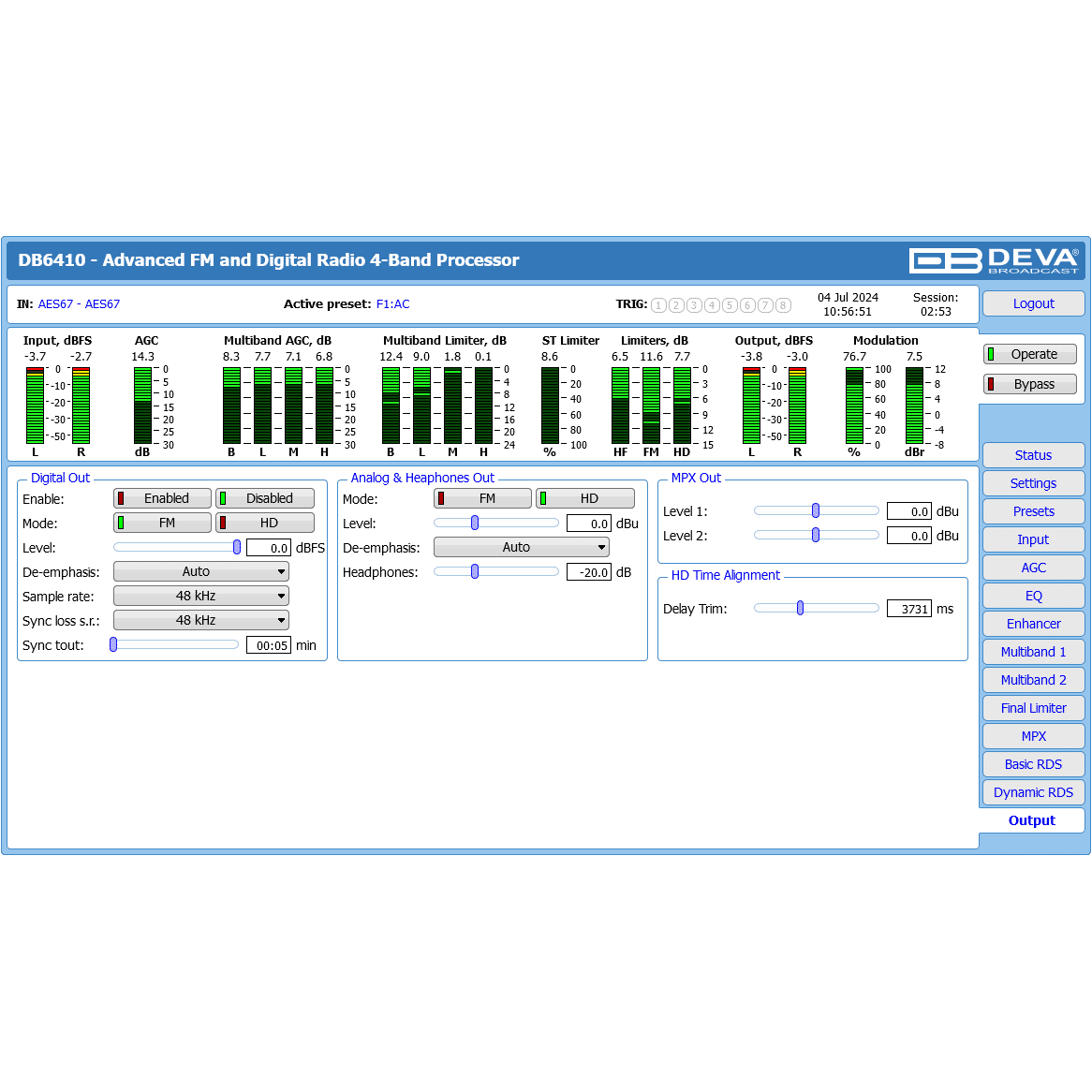
Task: Click trigger indicator 1 next to TRIG
Action: coord(658,305)
